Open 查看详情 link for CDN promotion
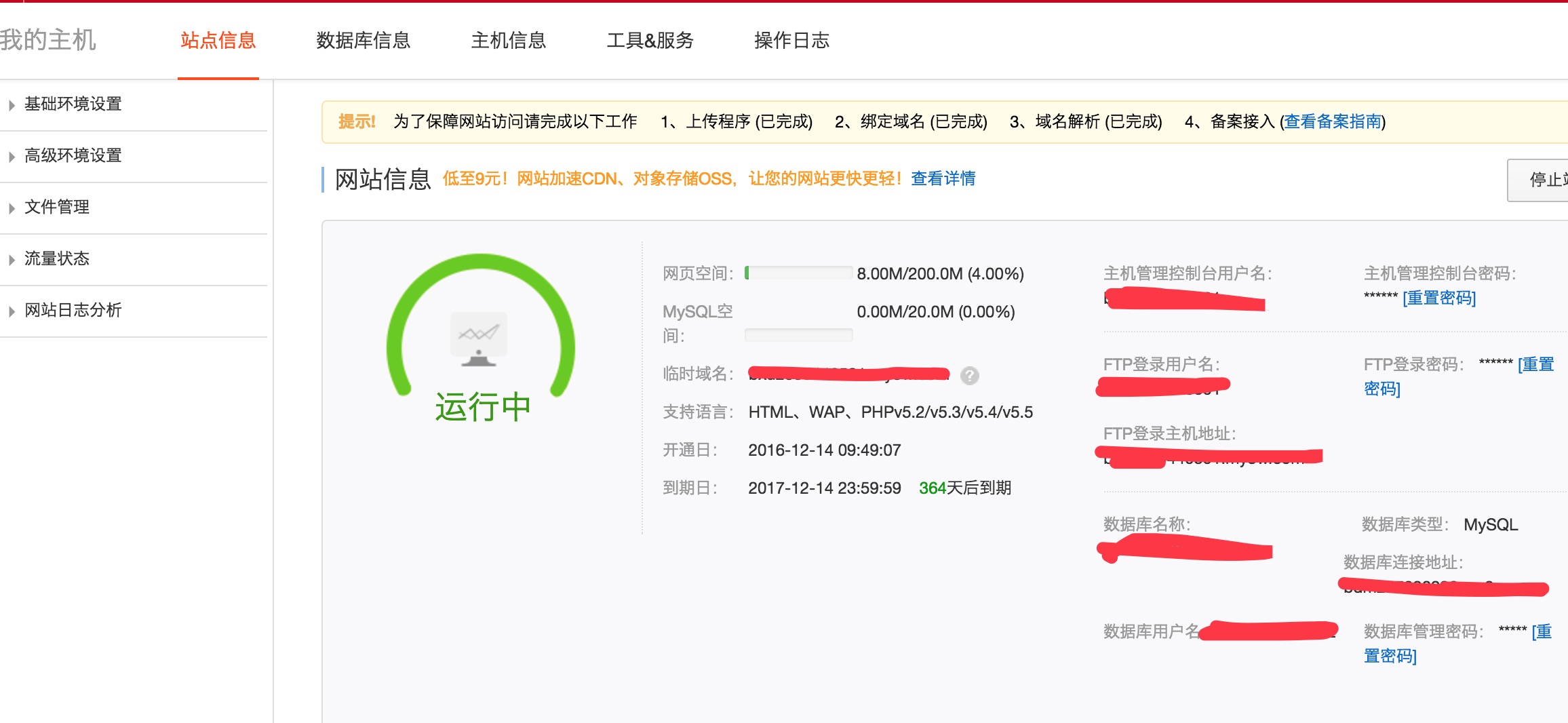Image resolution: width=1568 pixels, height=723 pixels. click(943, 178)
